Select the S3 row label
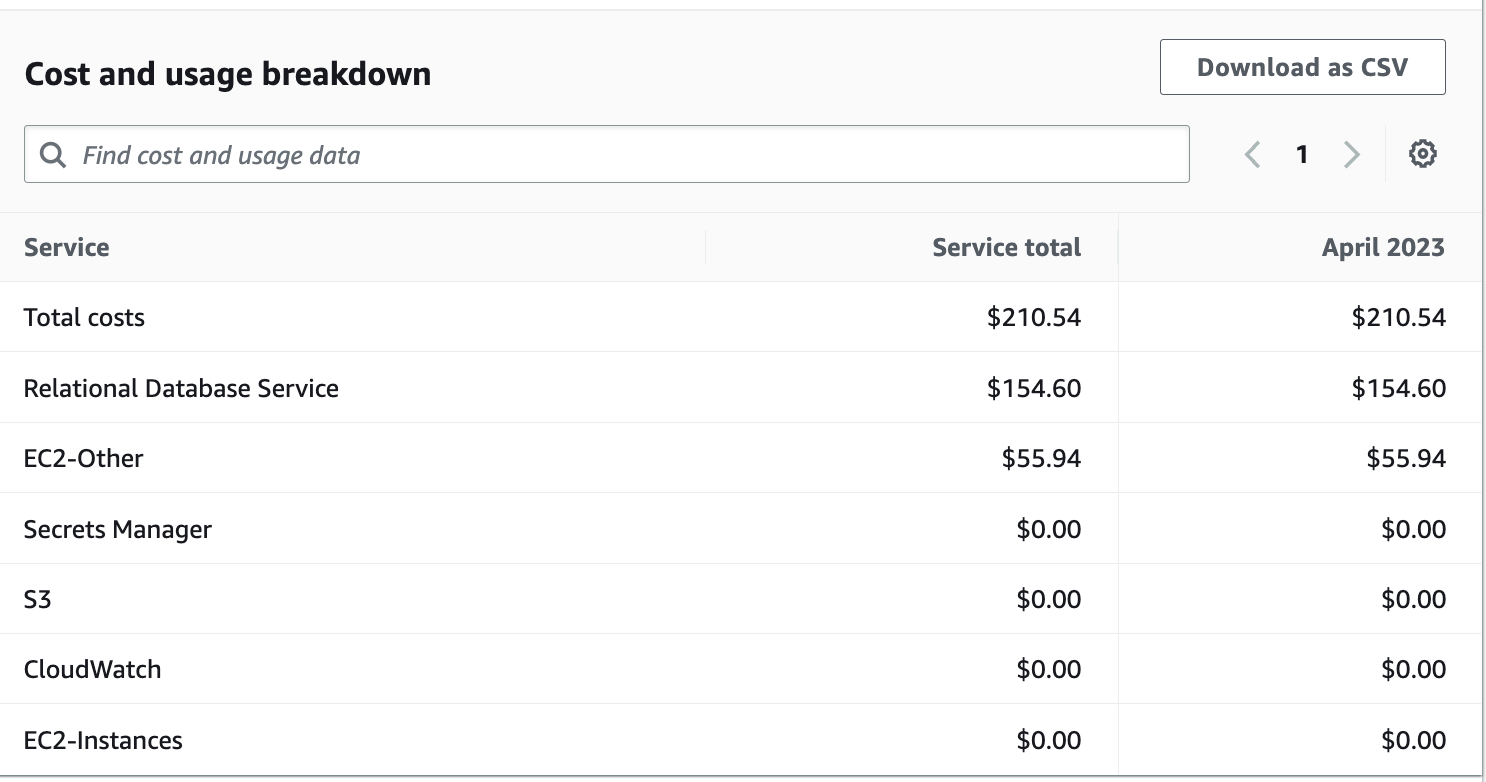This screenshot has height=782, width=1486. (38, 599)
